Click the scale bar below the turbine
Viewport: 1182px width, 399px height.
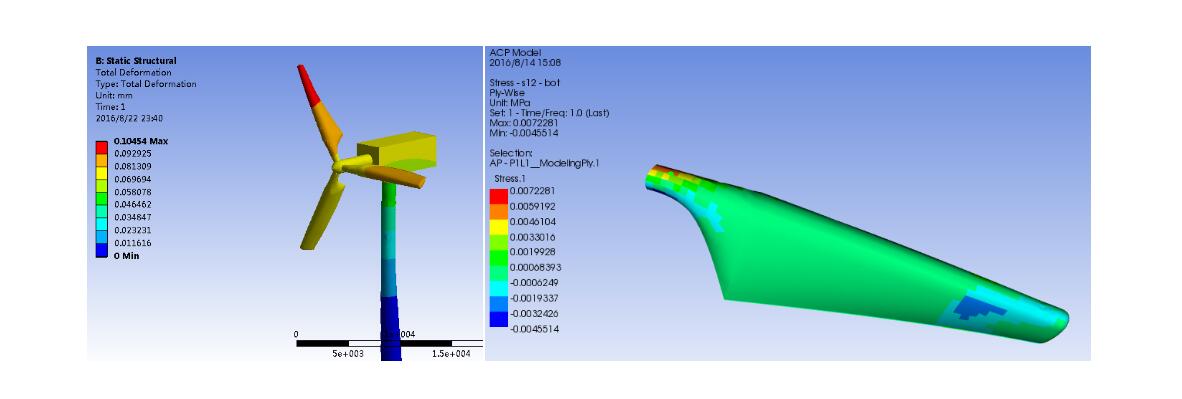coord(389,343)
